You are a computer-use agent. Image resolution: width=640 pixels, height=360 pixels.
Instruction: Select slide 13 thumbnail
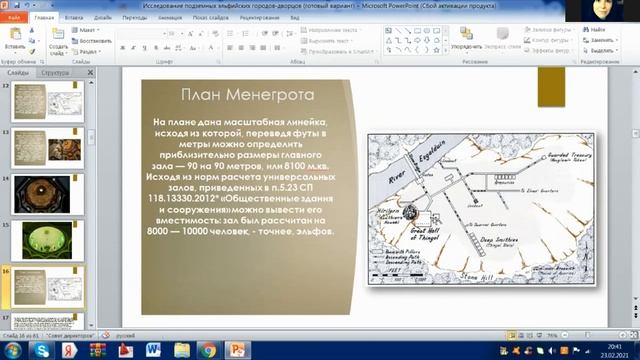tap(48, 148)
